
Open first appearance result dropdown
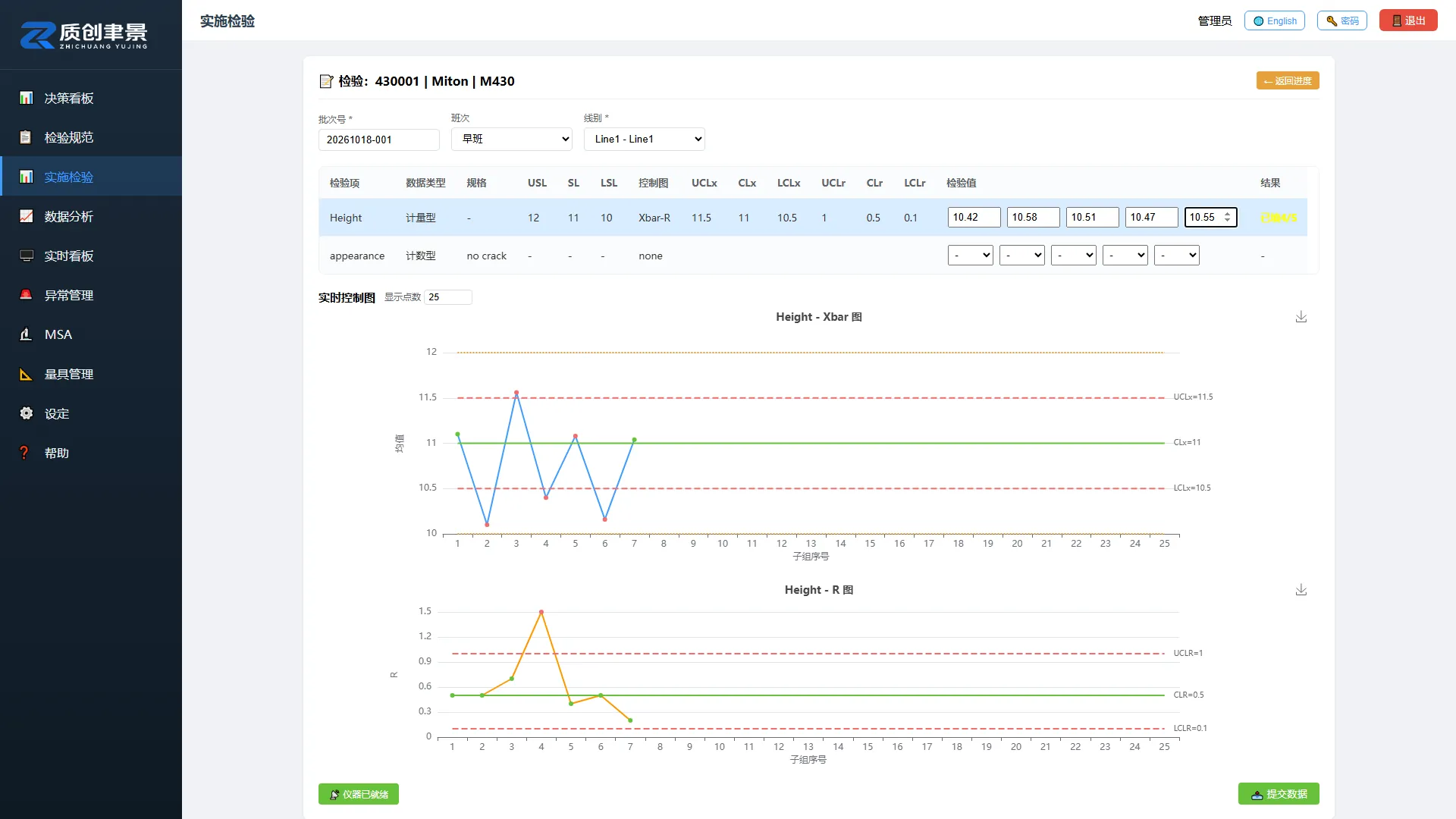[x=971, y=256]
